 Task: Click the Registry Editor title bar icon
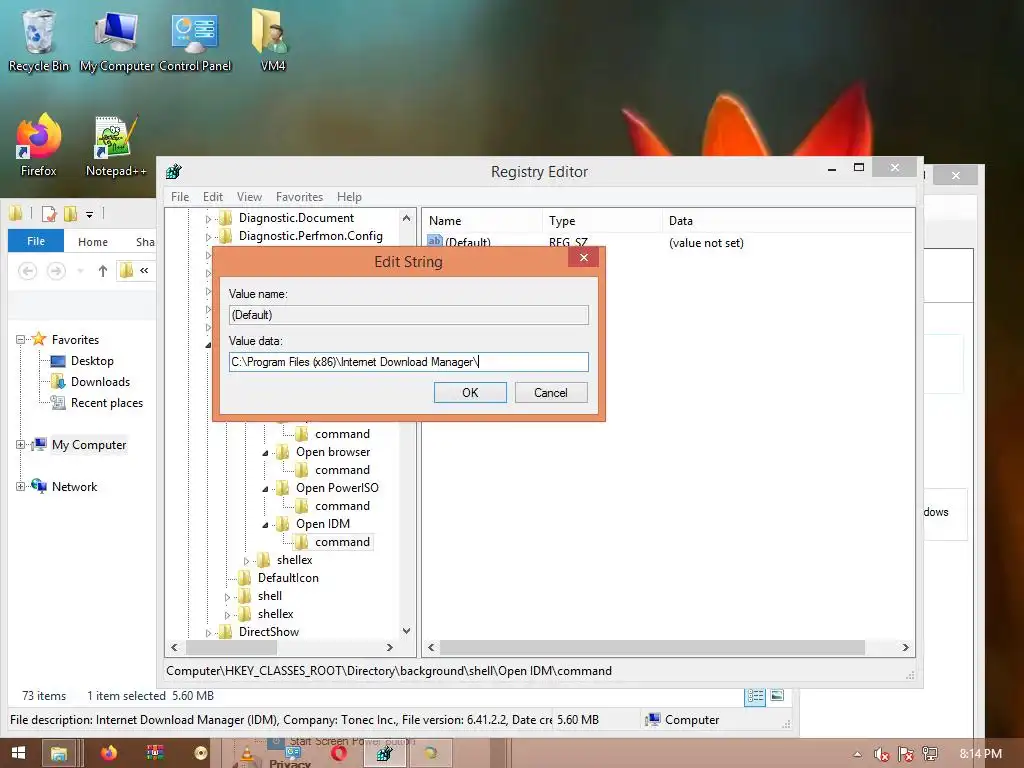(174, 172)
